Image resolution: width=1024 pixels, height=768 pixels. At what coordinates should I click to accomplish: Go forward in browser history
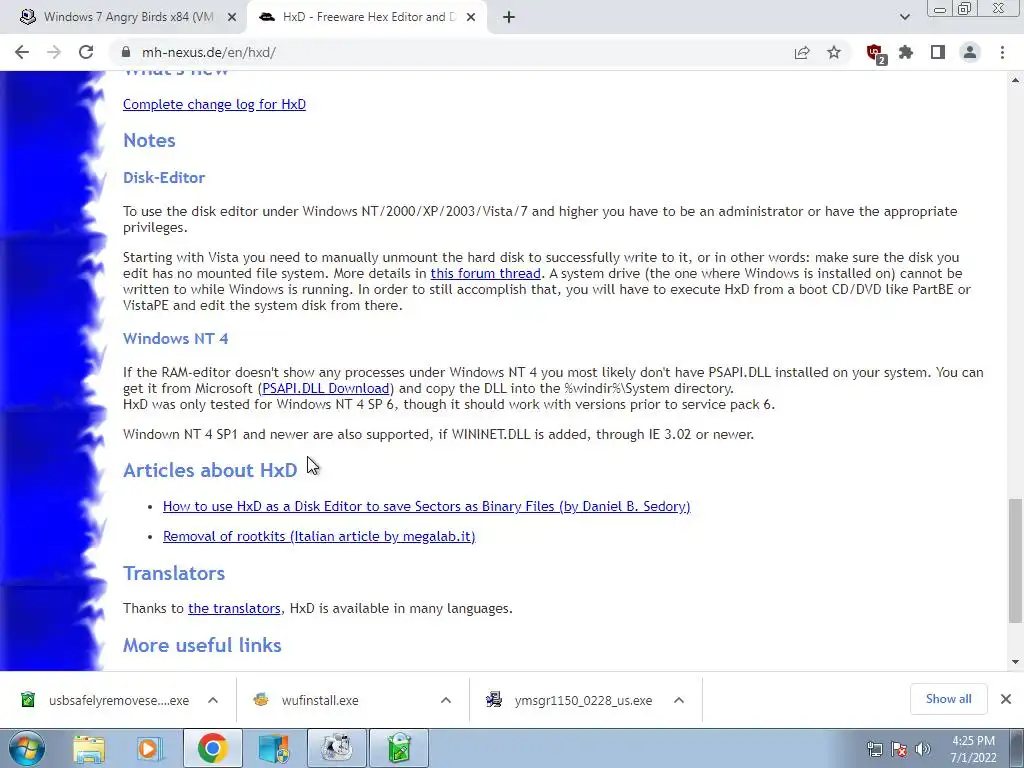coord(54,52)
